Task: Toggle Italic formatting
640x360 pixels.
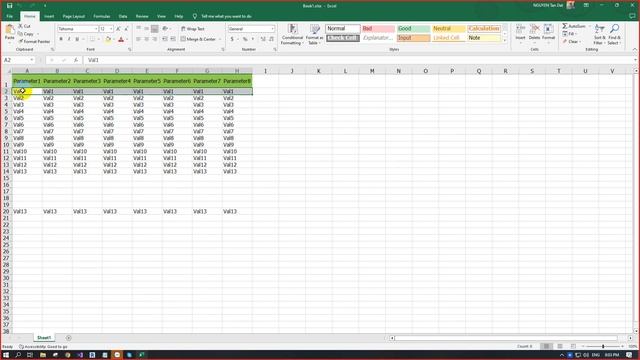Action: tap(69, 40)
